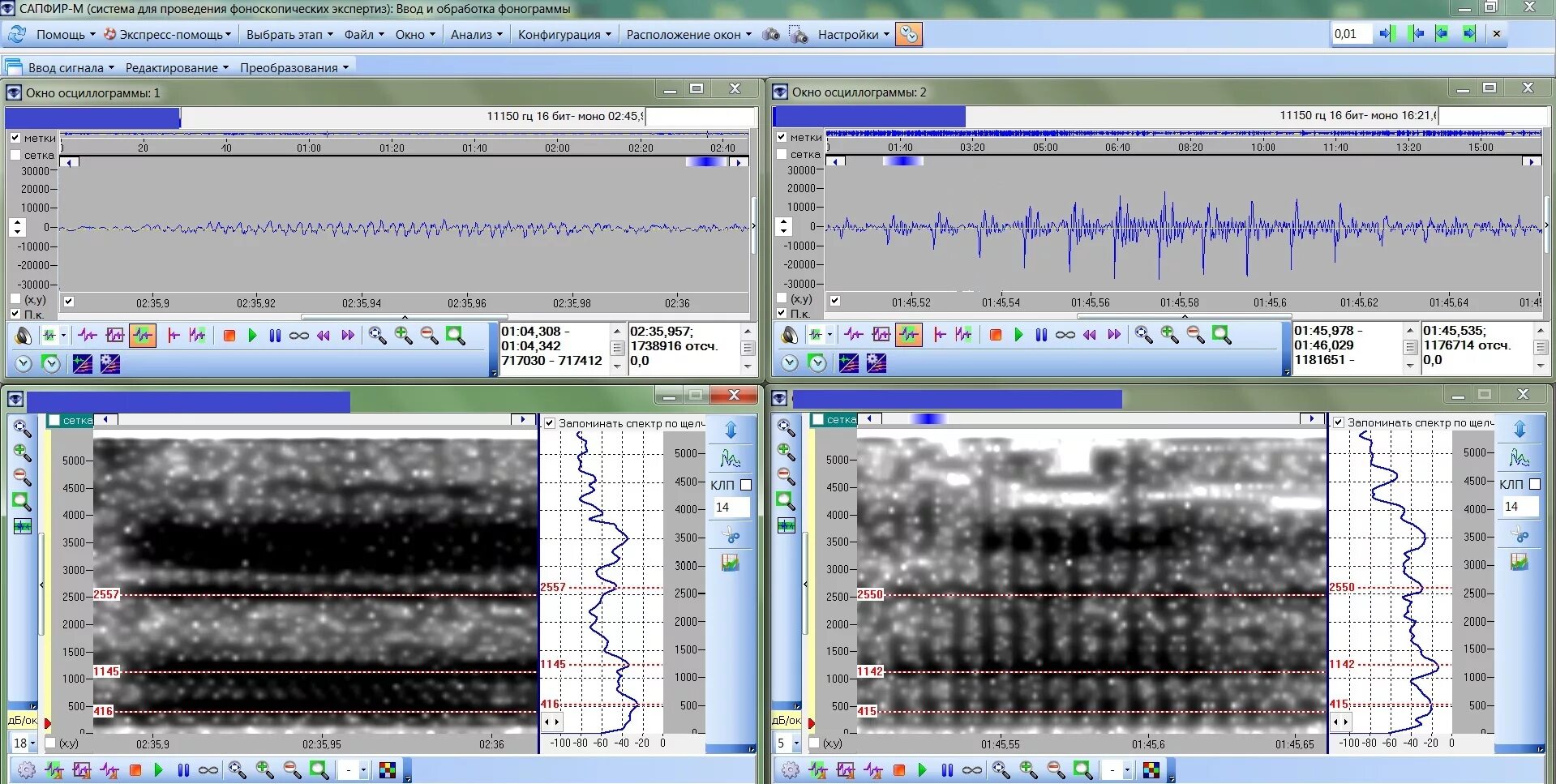Image resolution: width=1556 pixels, height=784 pixels.
Task: Toggle loop playback in oscillogram window 1
Action: pyautogui.click(x=299, y=335)
